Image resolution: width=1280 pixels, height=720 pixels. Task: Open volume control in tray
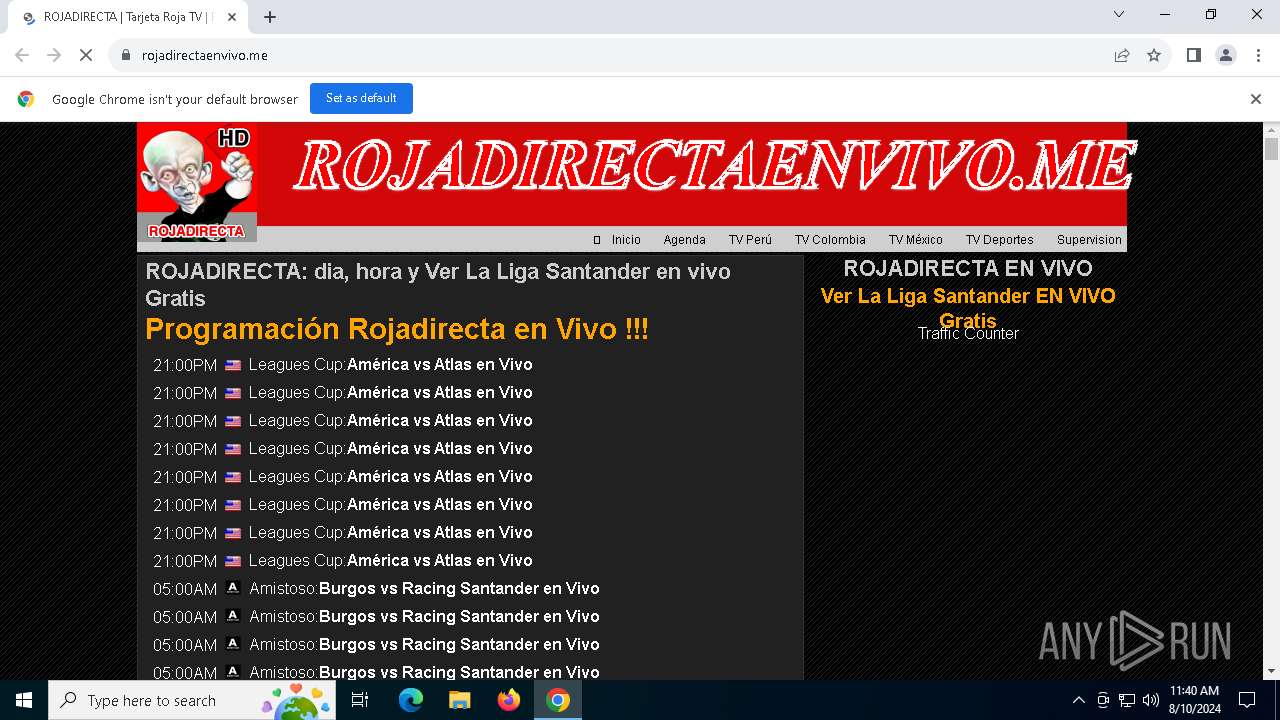coord(1151,700)
